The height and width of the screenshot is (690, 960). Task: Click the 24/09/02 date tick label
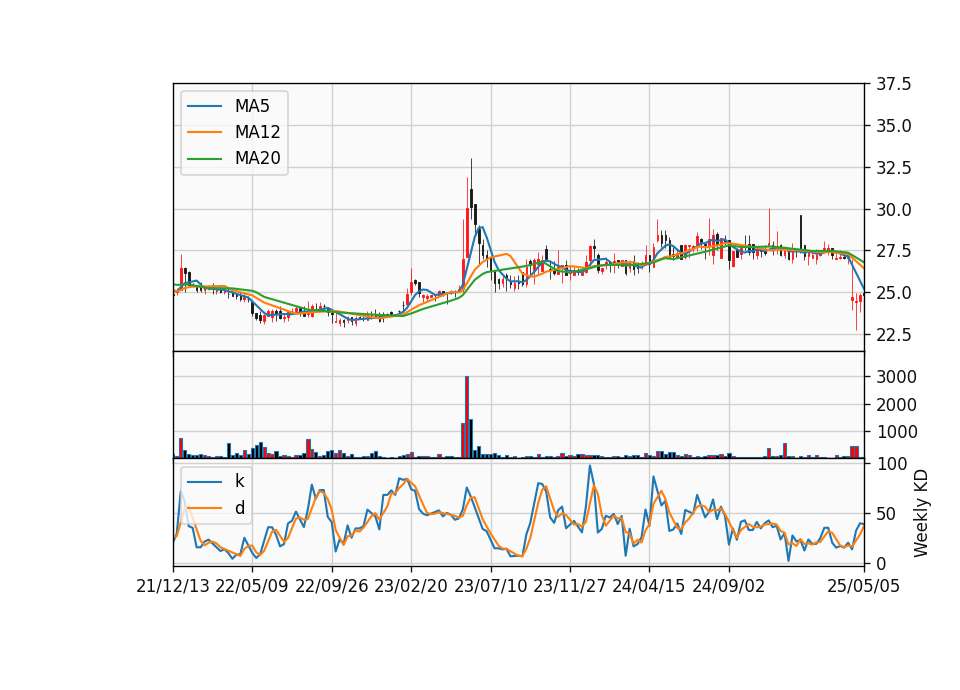point(729,586)
